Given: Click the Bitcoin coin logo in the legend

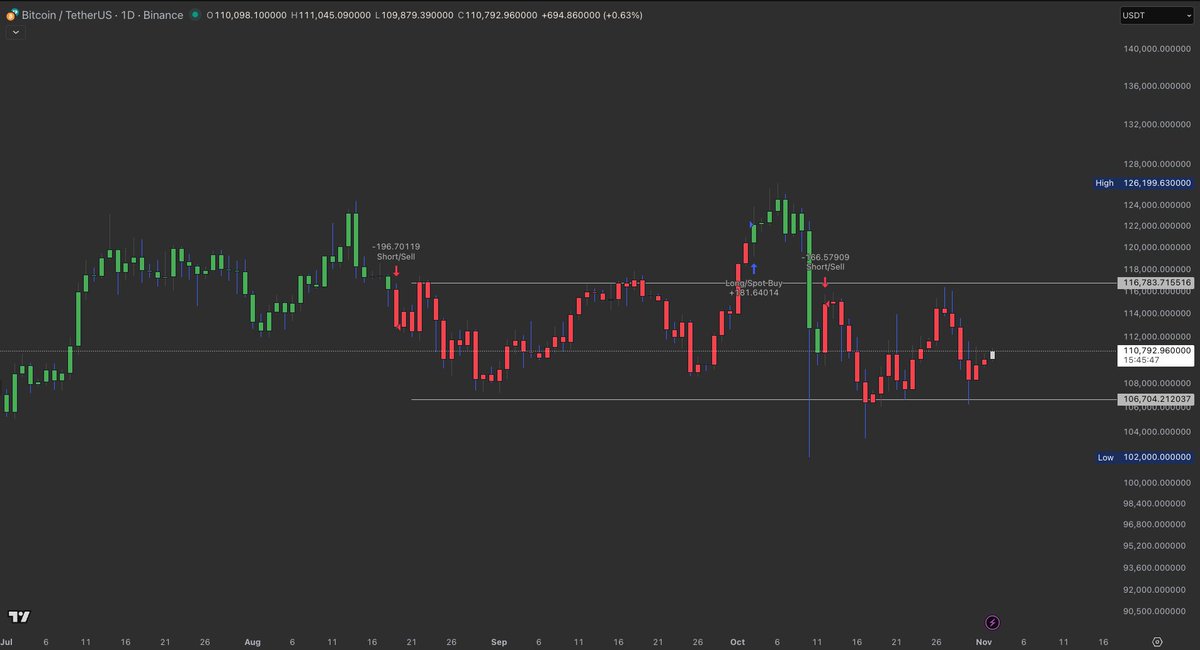Looking at the screenshot, I should (x=11, y=15).
